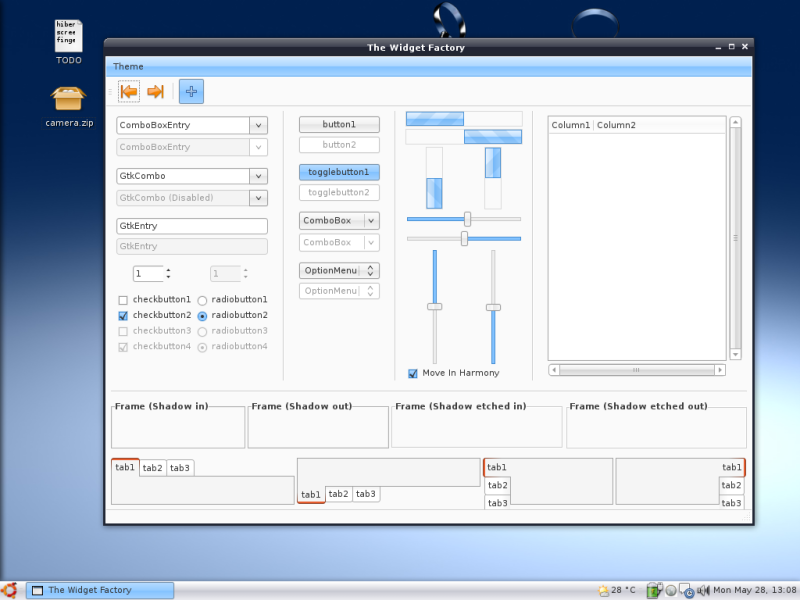Click the volume speaker icon in tray
Screen dimensions: 800x600
point(703,590)
